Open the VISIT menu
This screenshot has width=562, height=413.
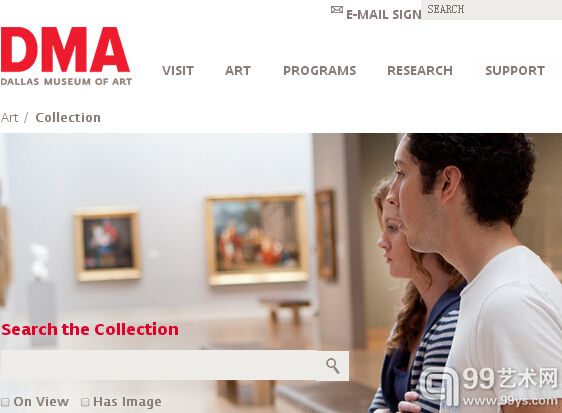point(178,71)
